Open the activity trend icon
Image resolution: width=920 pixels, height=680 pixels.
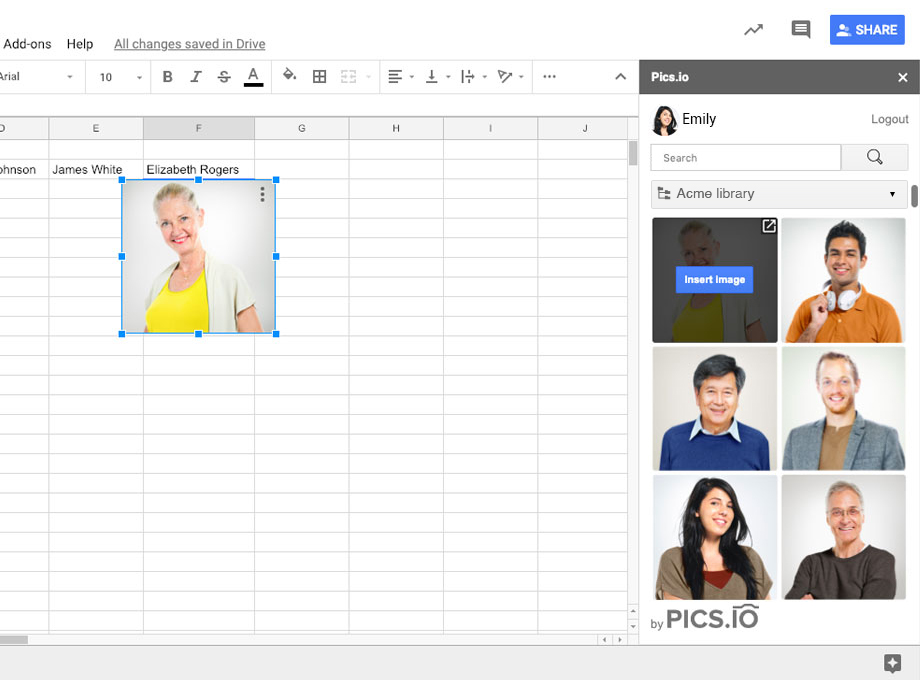pyautogui.click(x=753, y=29)
